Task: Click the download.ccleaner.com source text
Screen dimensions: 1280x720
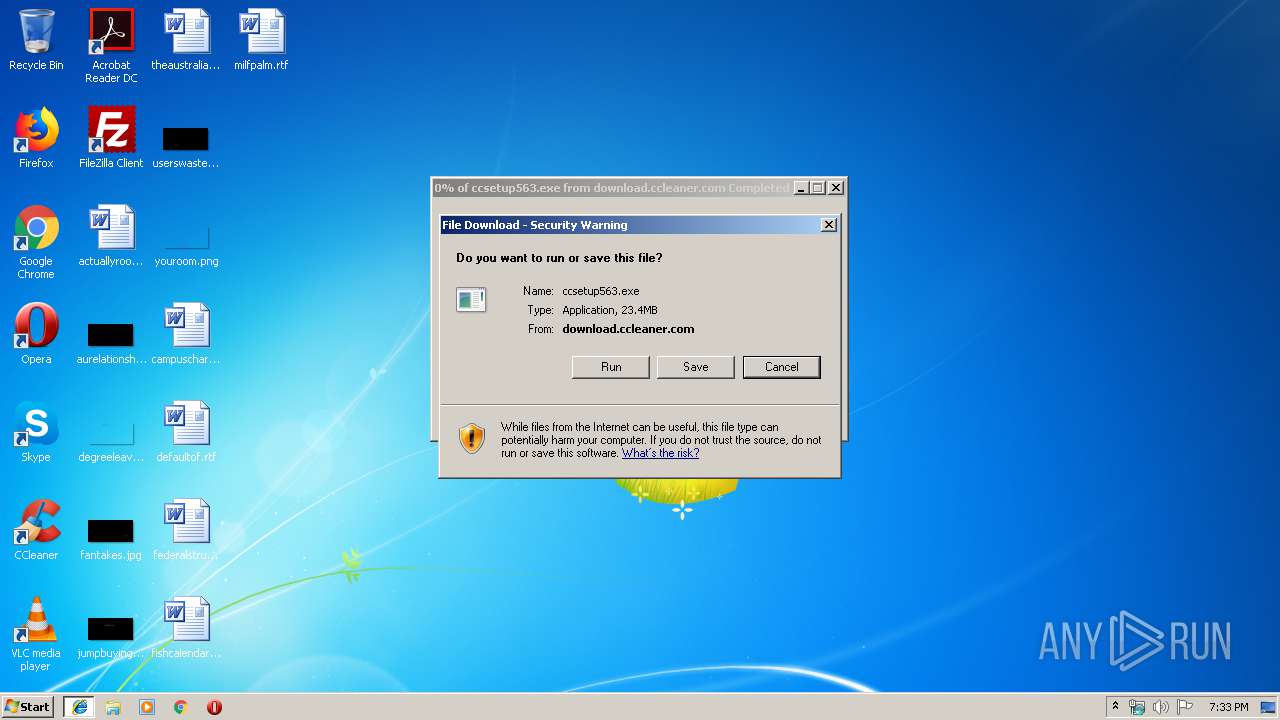Action: (x=628, y=329)
